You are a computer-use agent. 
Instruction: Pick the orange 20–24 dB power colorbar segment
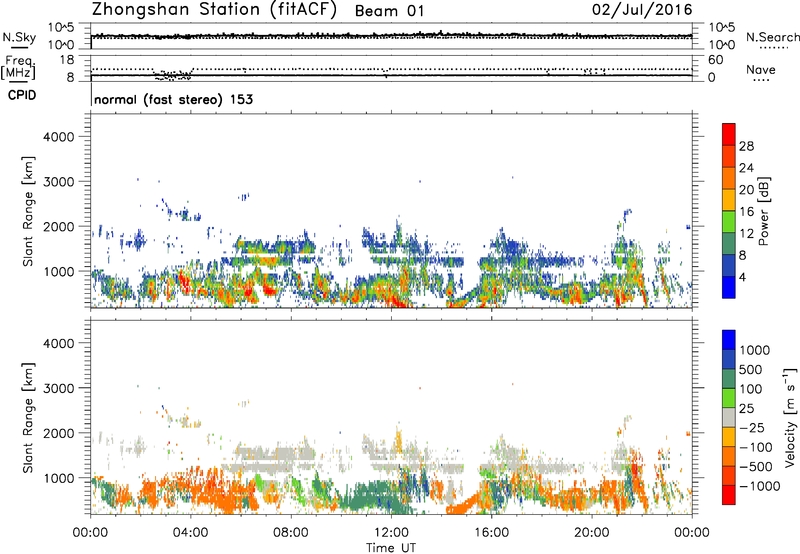(729, 179)
